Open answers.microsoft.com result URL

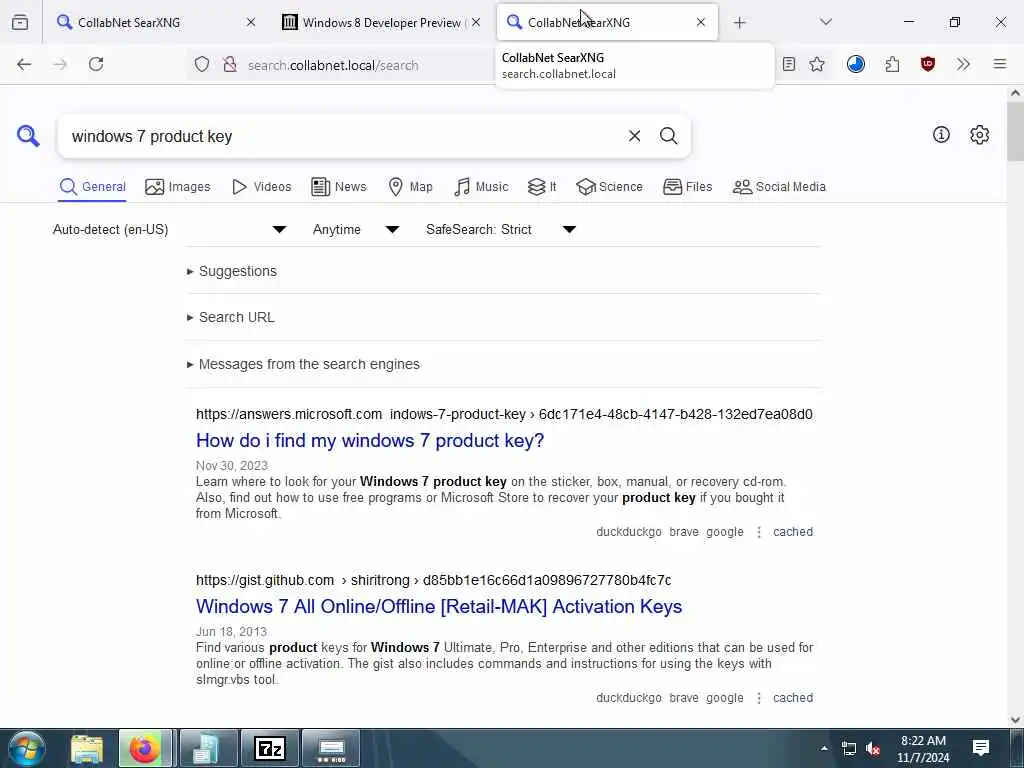(x=504, y=415)
